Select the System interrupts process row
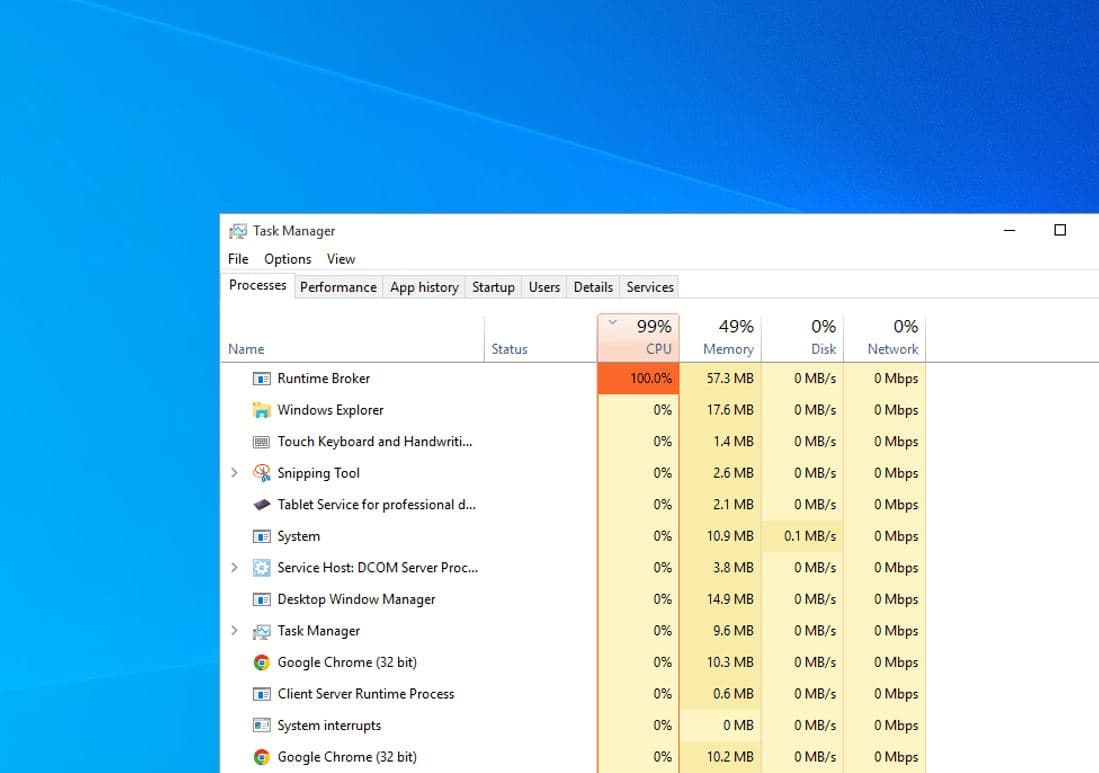The height and width of the screenshot is (773, 1099). 330,725
